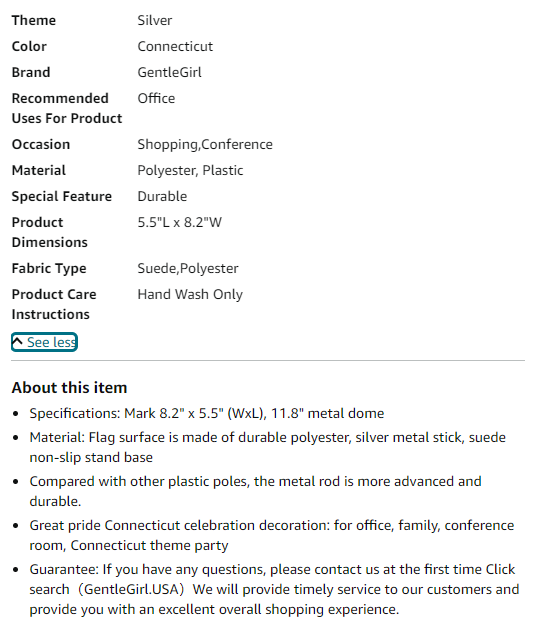
Task: Click the Product Care Instructions label
Action: (54, 304)
